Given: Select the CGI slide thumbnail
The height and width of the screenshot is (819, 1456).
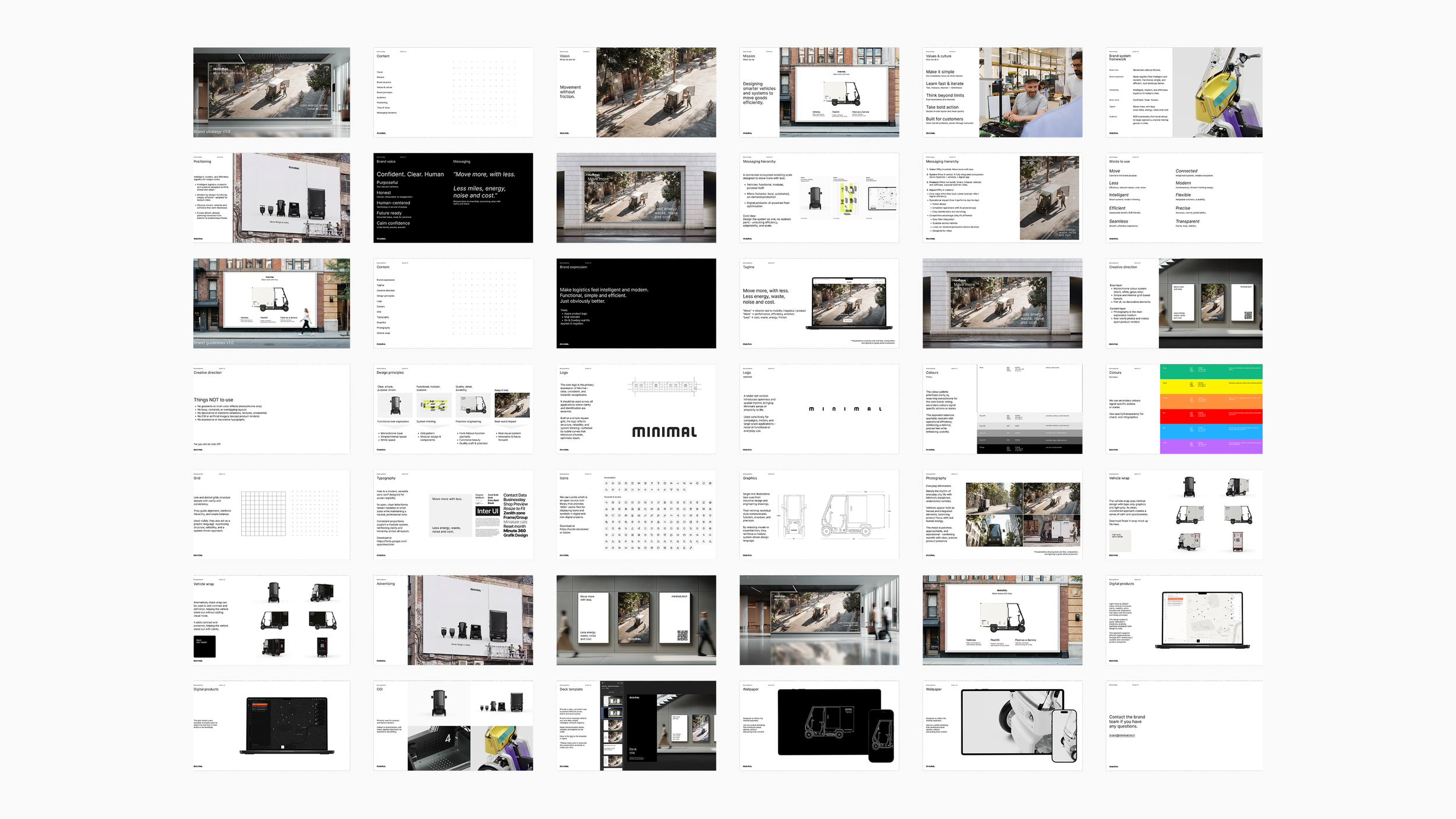Looking at the screenshot, I should tap(453, 725).
